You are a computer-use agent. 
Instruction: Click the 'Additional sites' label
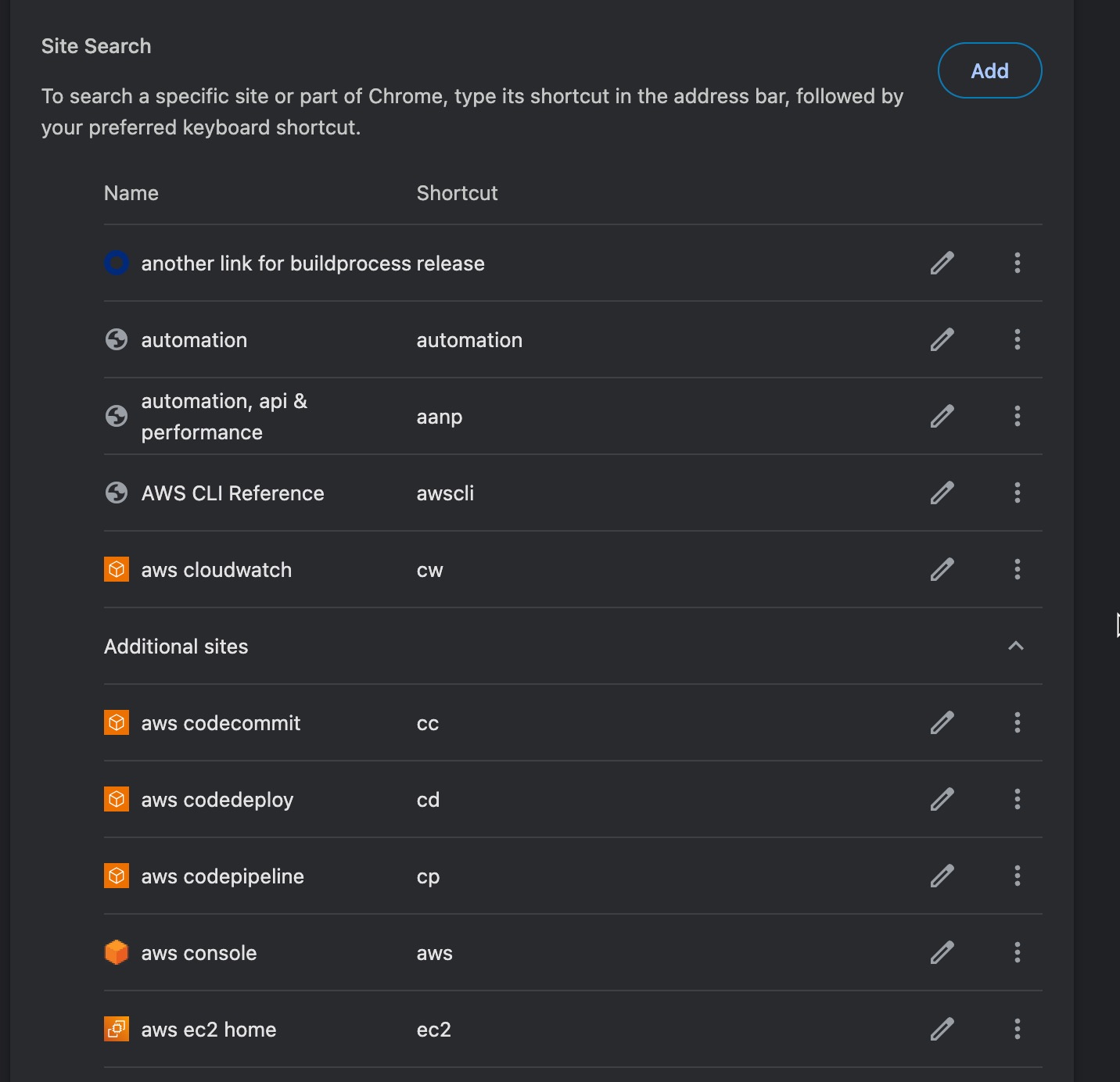pyautogui.click(x=176, y=647)
